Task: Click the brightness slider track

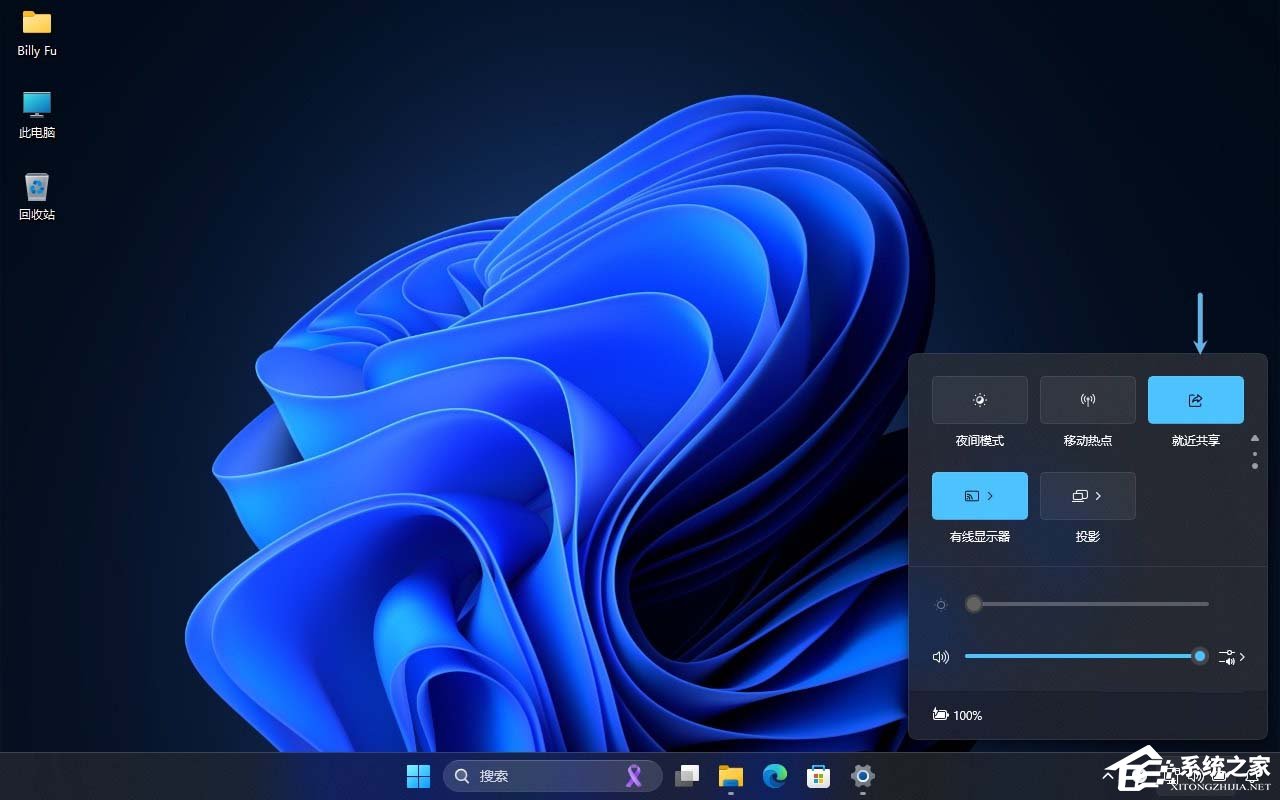Action: click(x=1087, y=604)
